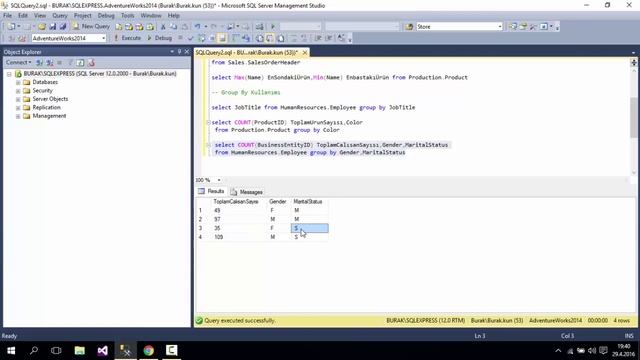This screenshot has width=640, height=360.
Task: Collapse the select COUNT(BusinessEntityID) code block
Action: [x=208, y=145]
